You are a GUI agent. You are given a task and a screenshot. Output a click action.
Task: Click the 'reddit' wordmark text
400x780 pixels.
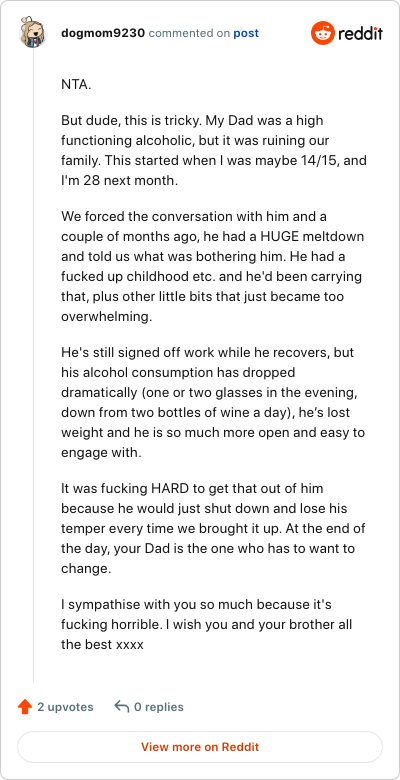361,34
